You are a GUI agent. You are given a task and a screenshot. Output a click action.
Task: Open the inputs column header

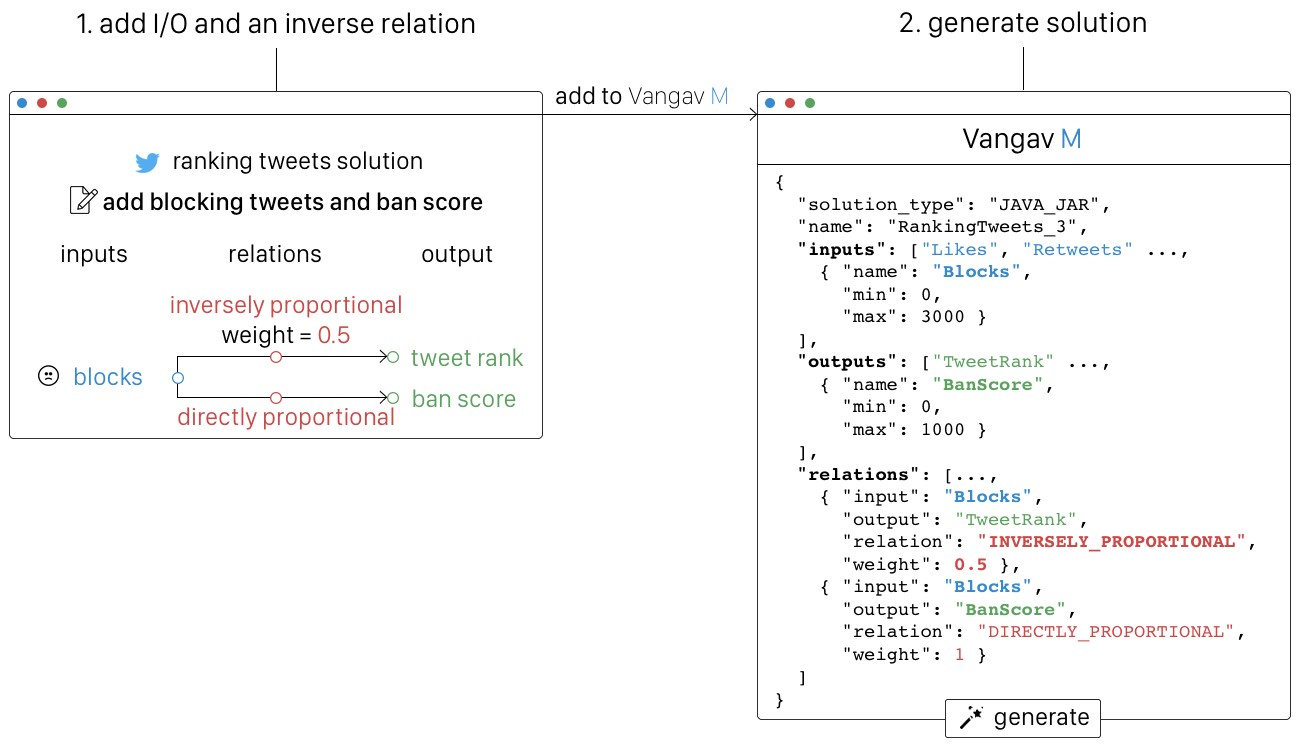[x=94, y=254]
